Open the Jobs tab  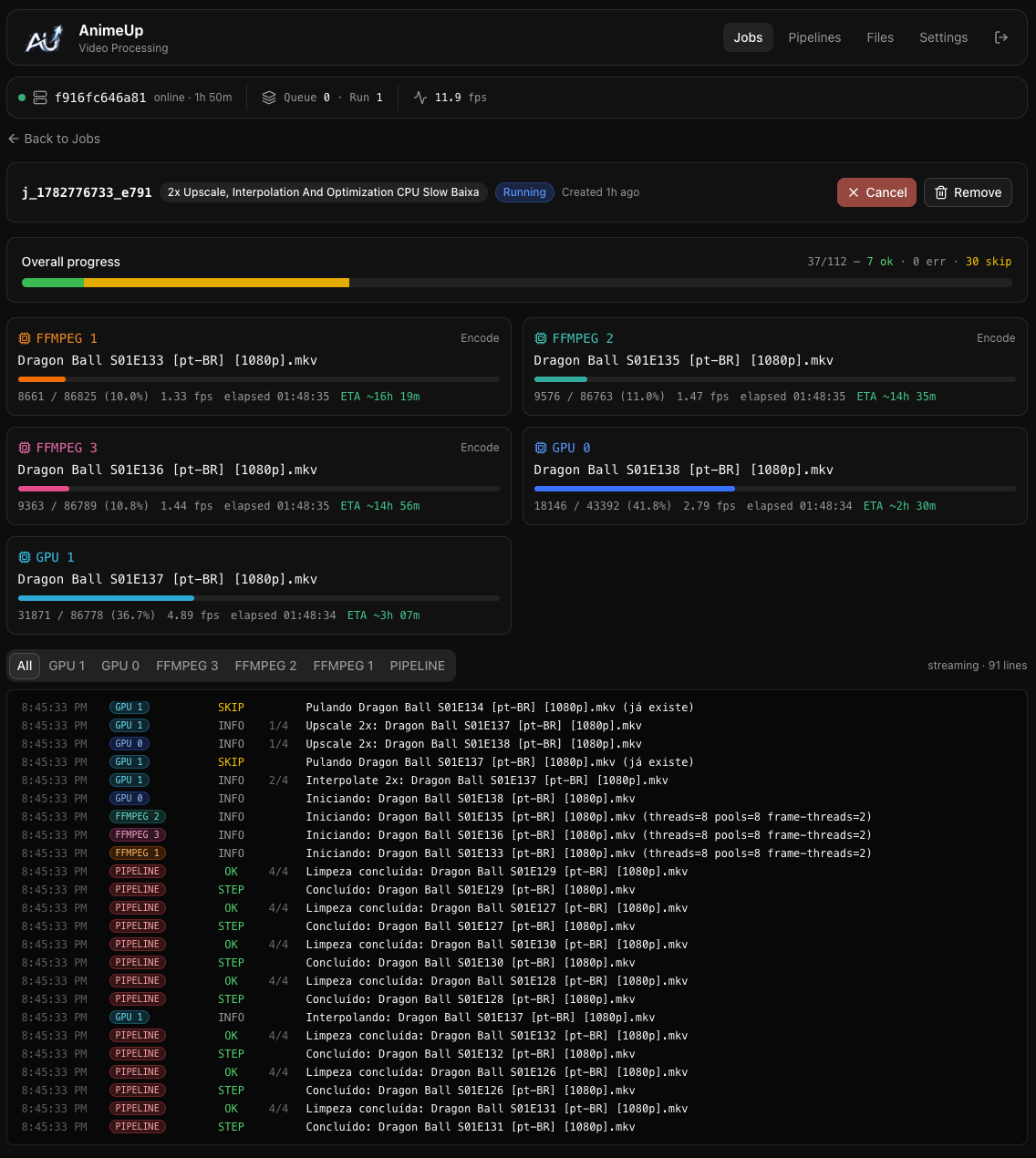pos(748,37)
